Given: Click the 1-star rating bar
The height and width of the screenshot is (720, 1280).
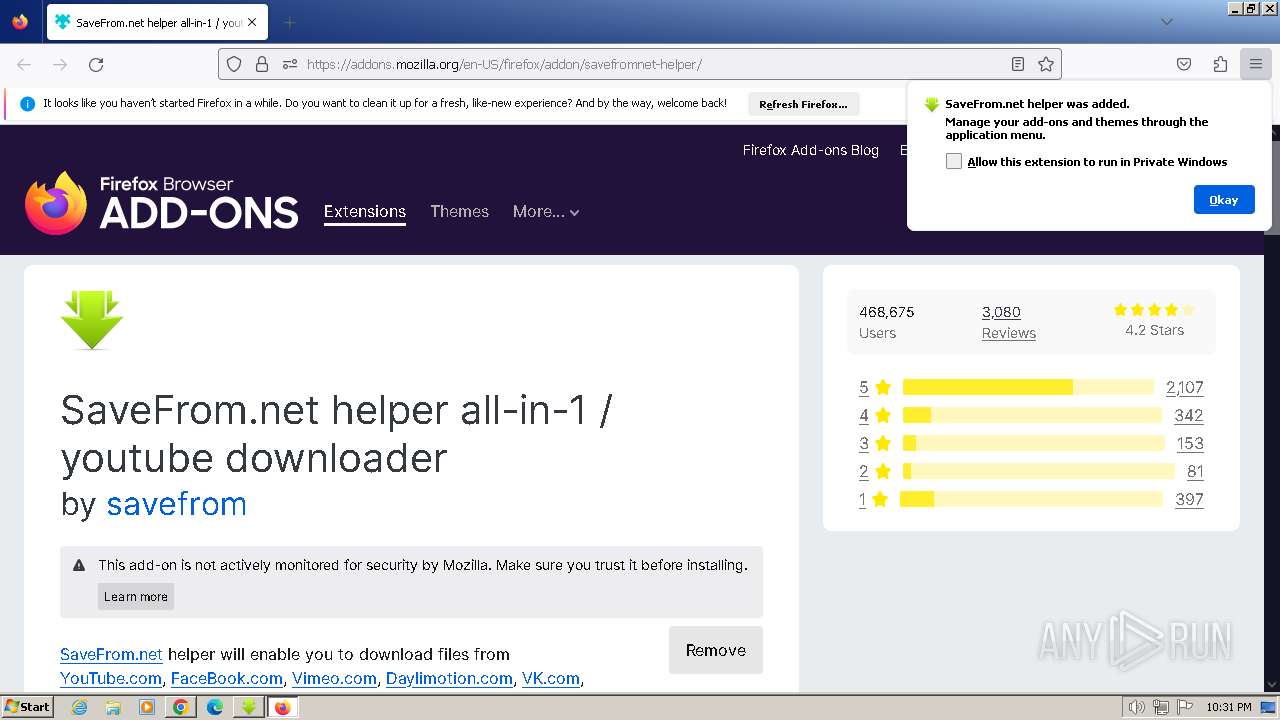Looking at the screenshot, I should coord(1031,499).
